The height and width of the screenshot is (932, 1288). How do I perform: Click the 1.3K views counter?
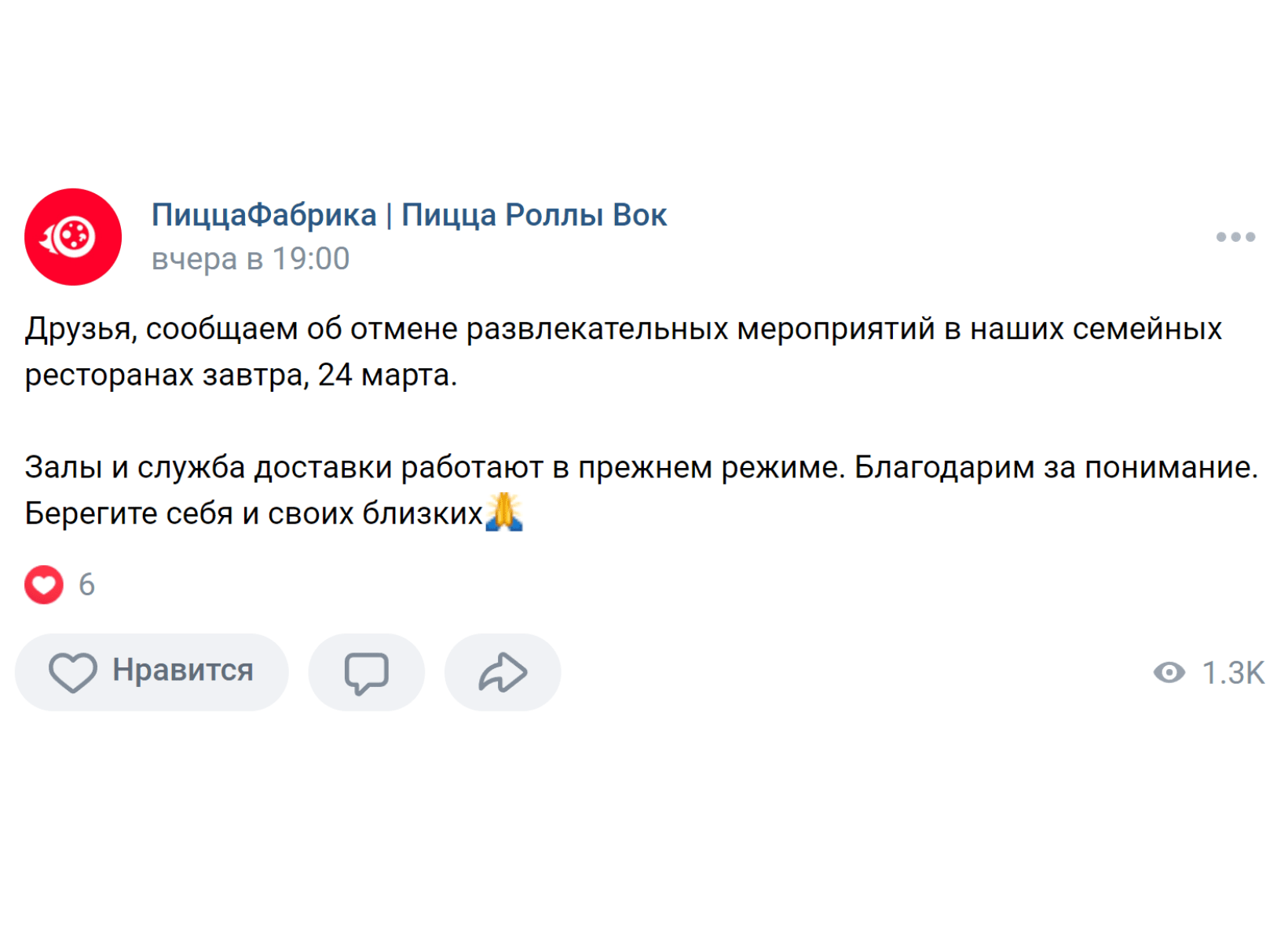pyautogui.click(x=1233, y=673)
